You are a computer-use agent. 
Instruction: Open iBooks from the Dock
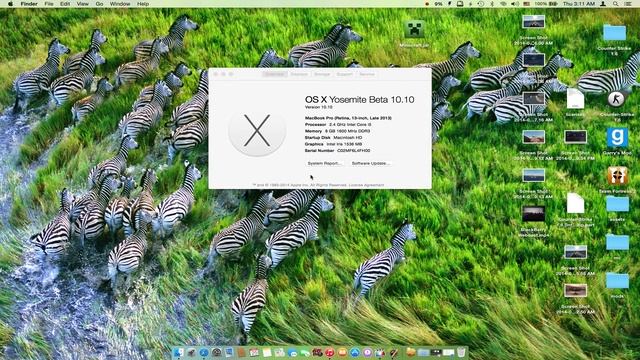click(x=342, y=352)
